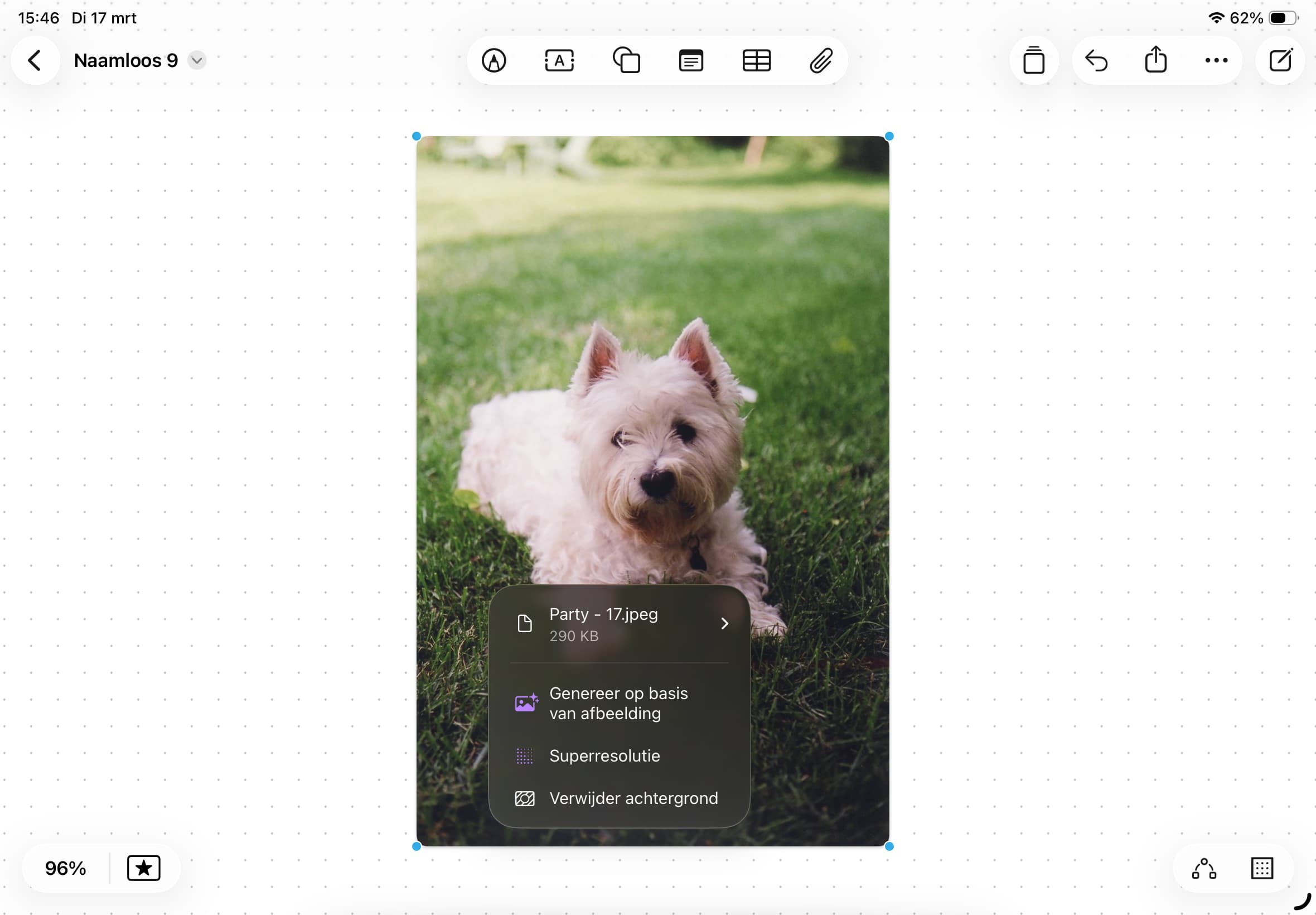Create a new board
1316x915 pixels.
pos(1280,60)
